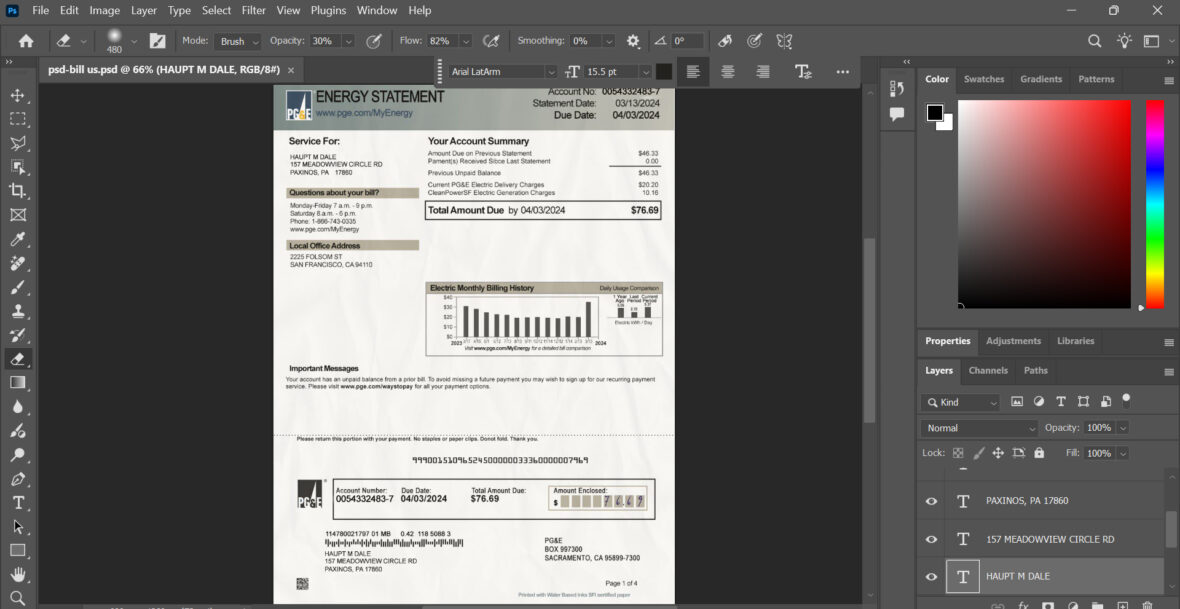Select the Spot Healing Brush tool
Image resolution: width=1180 pixels, height=609 pixels.
[17, 263]
